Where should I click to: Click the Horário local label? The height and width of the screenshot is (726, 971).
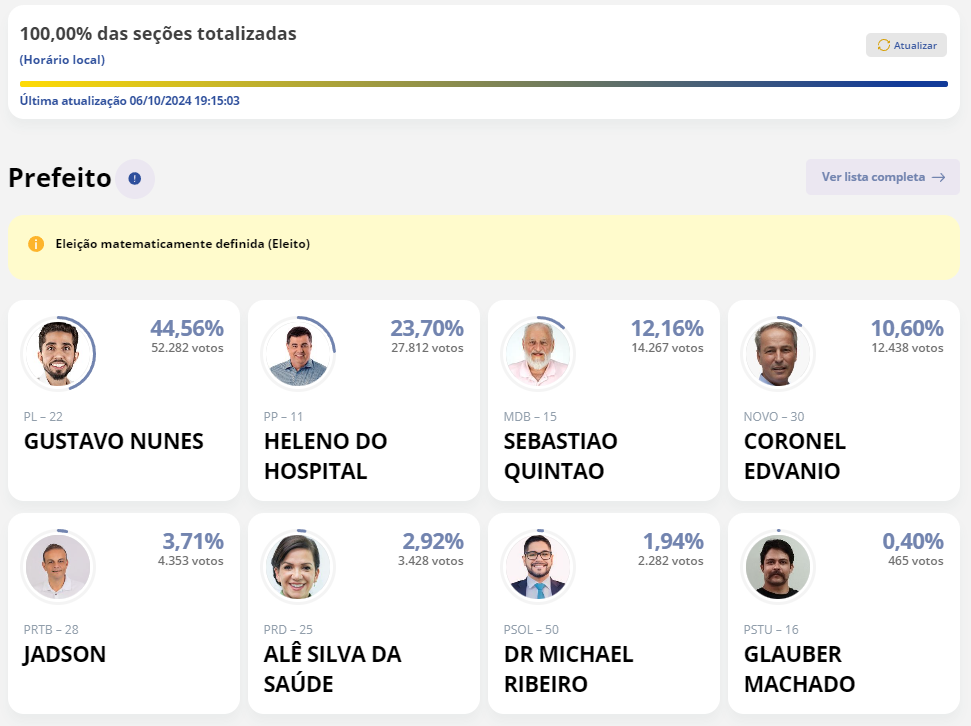click(x=62, y=60)
